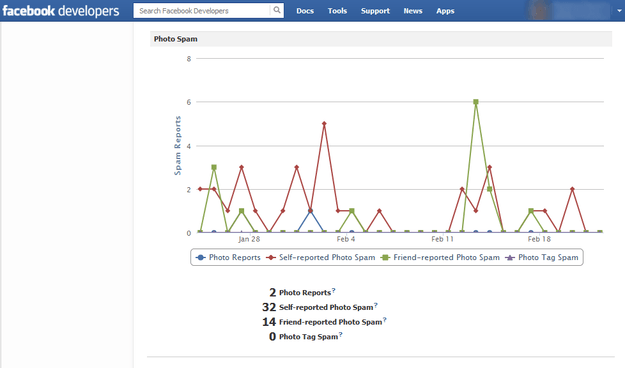Open the News section

[413, 11]
